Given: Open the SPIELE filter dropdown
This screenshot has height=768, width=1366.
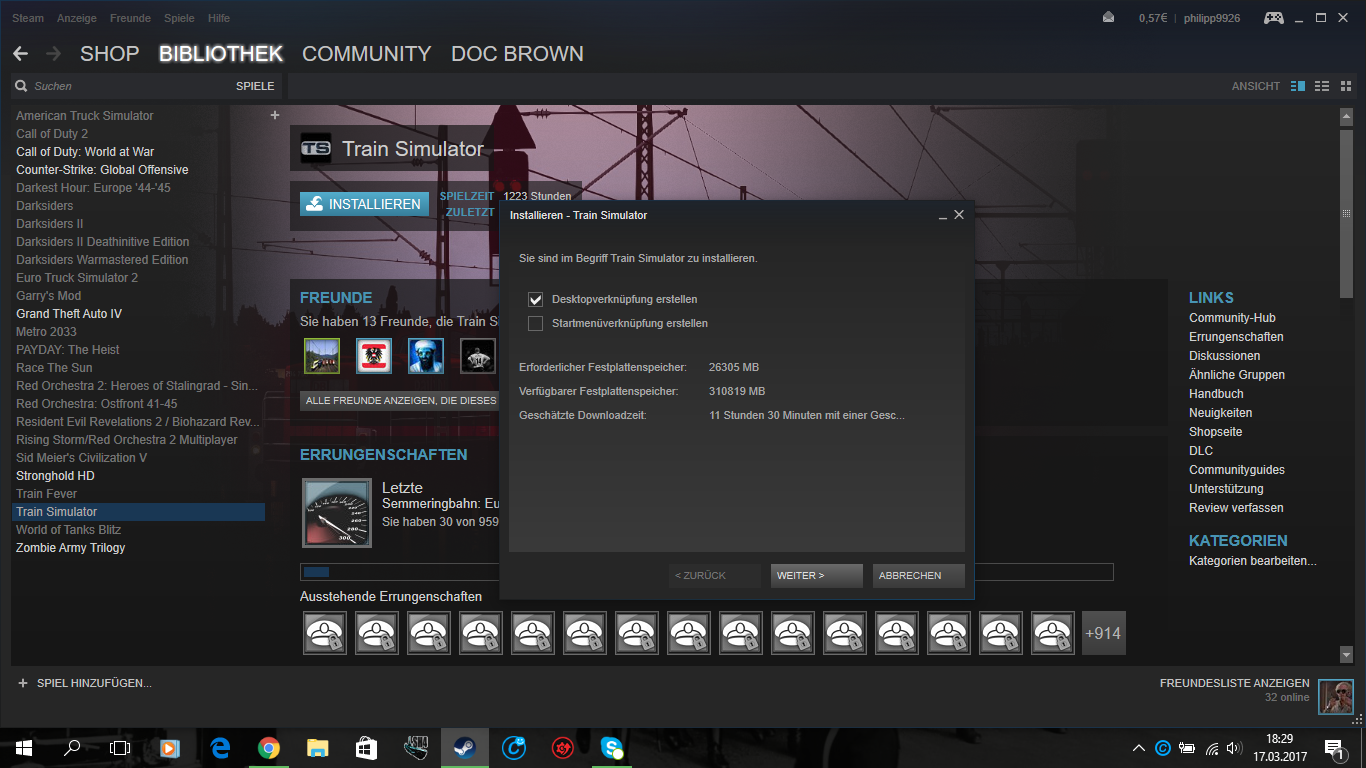Looking at the screenshot, I should point(255,86).
